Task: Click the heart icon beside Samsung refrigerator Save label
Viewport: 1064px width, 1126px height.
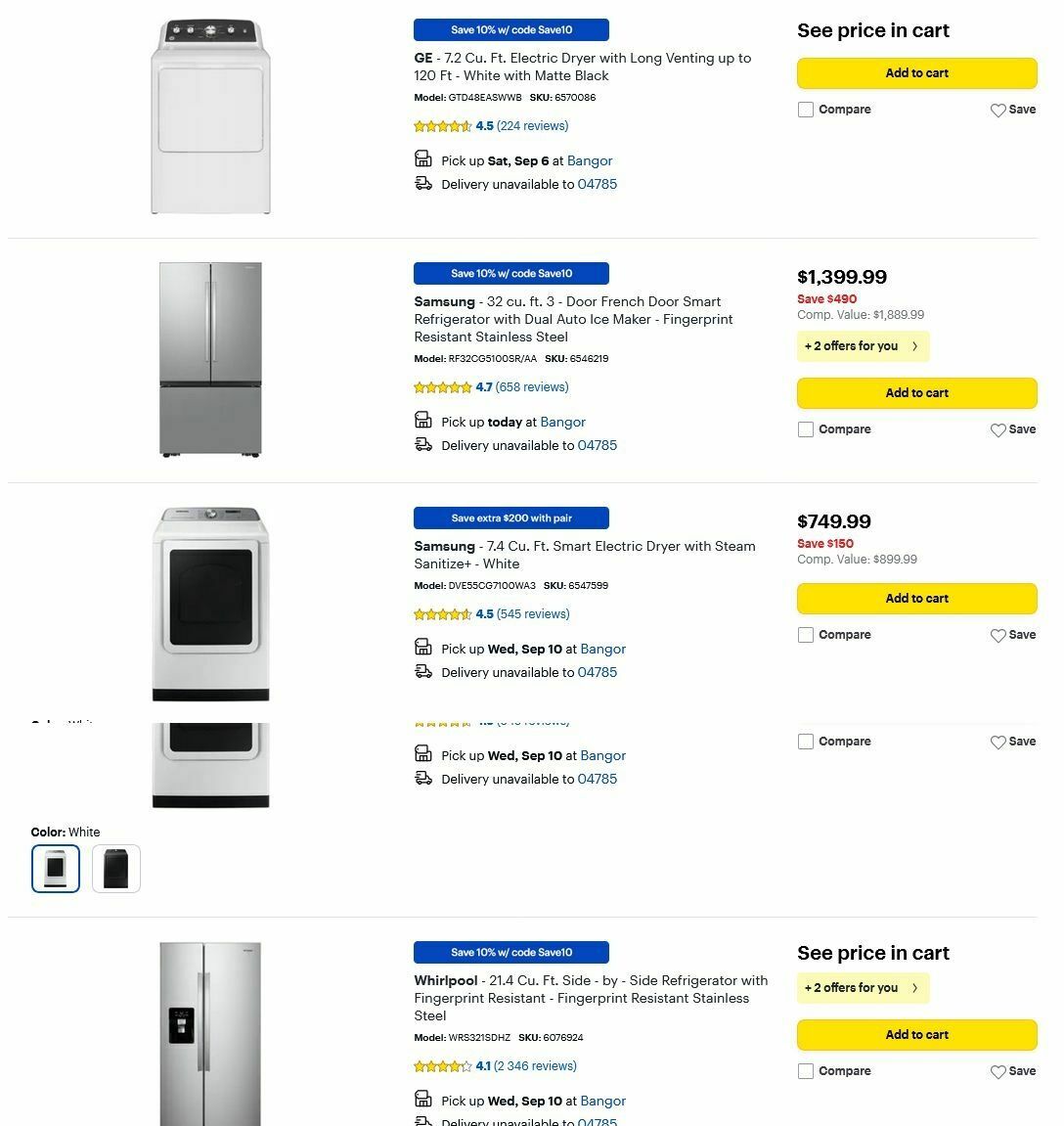Action: tap(998, 429)
